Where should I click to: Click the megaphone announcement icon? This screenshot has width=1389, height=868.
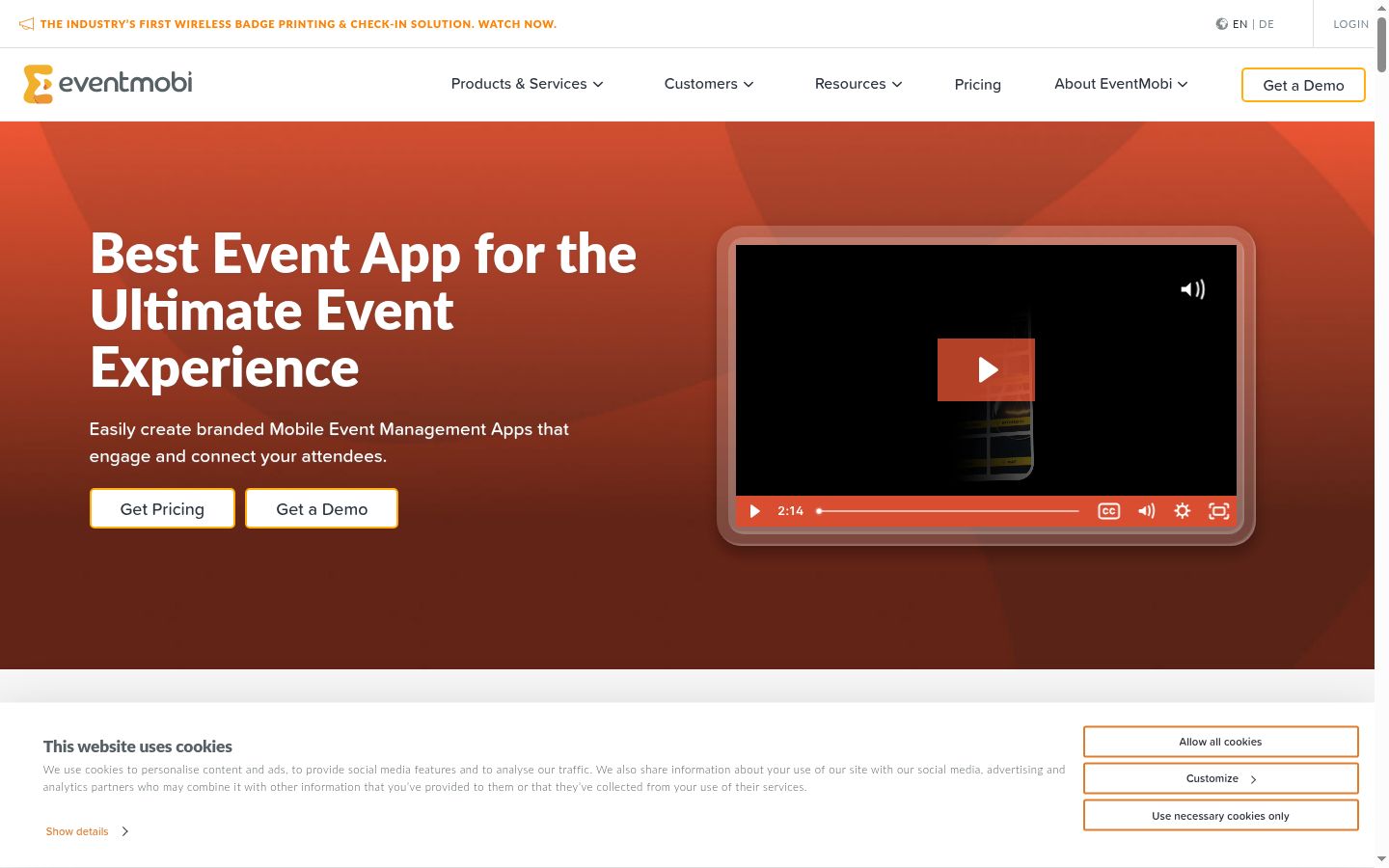point(26,24)
